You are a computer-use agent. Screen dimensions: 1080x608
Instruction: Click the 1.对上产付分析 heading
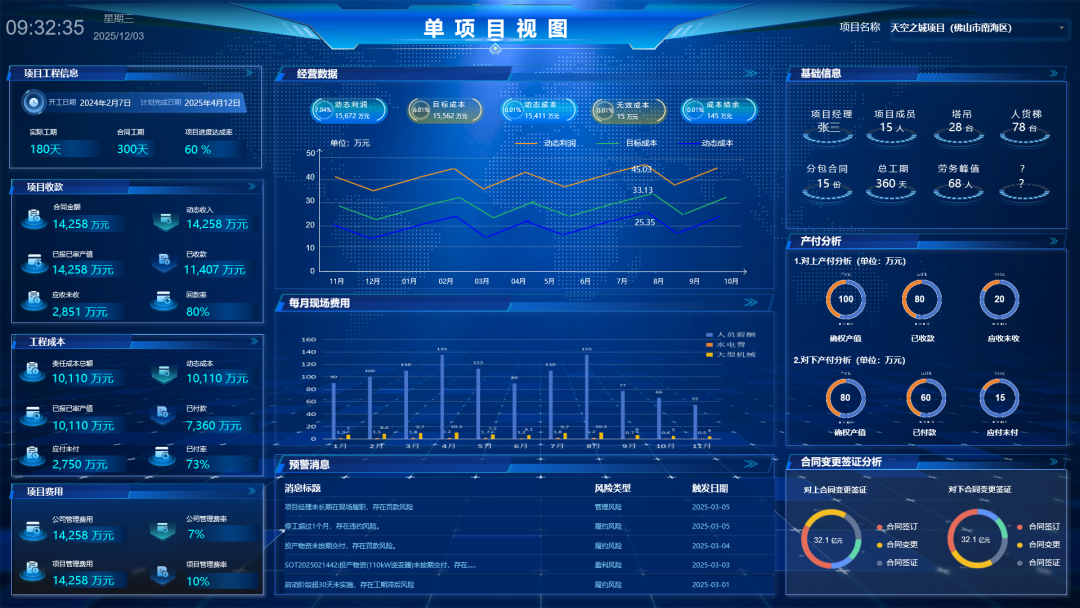[x=849, y=261]
